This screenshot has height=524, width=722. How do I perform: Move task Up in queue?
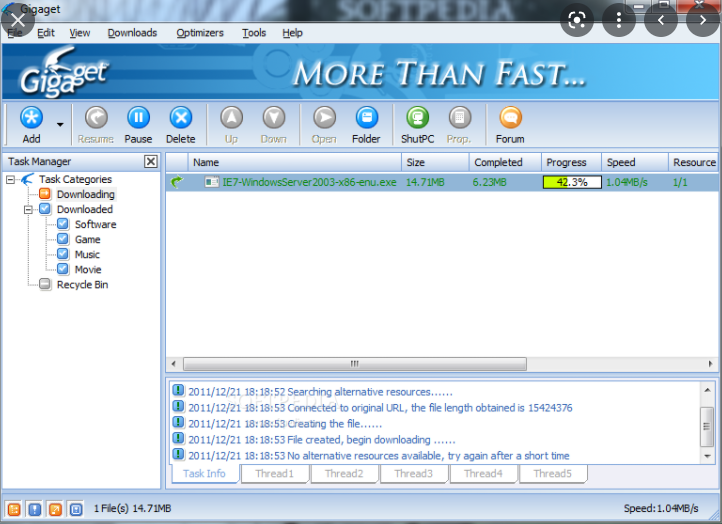[x=232, y=117]
